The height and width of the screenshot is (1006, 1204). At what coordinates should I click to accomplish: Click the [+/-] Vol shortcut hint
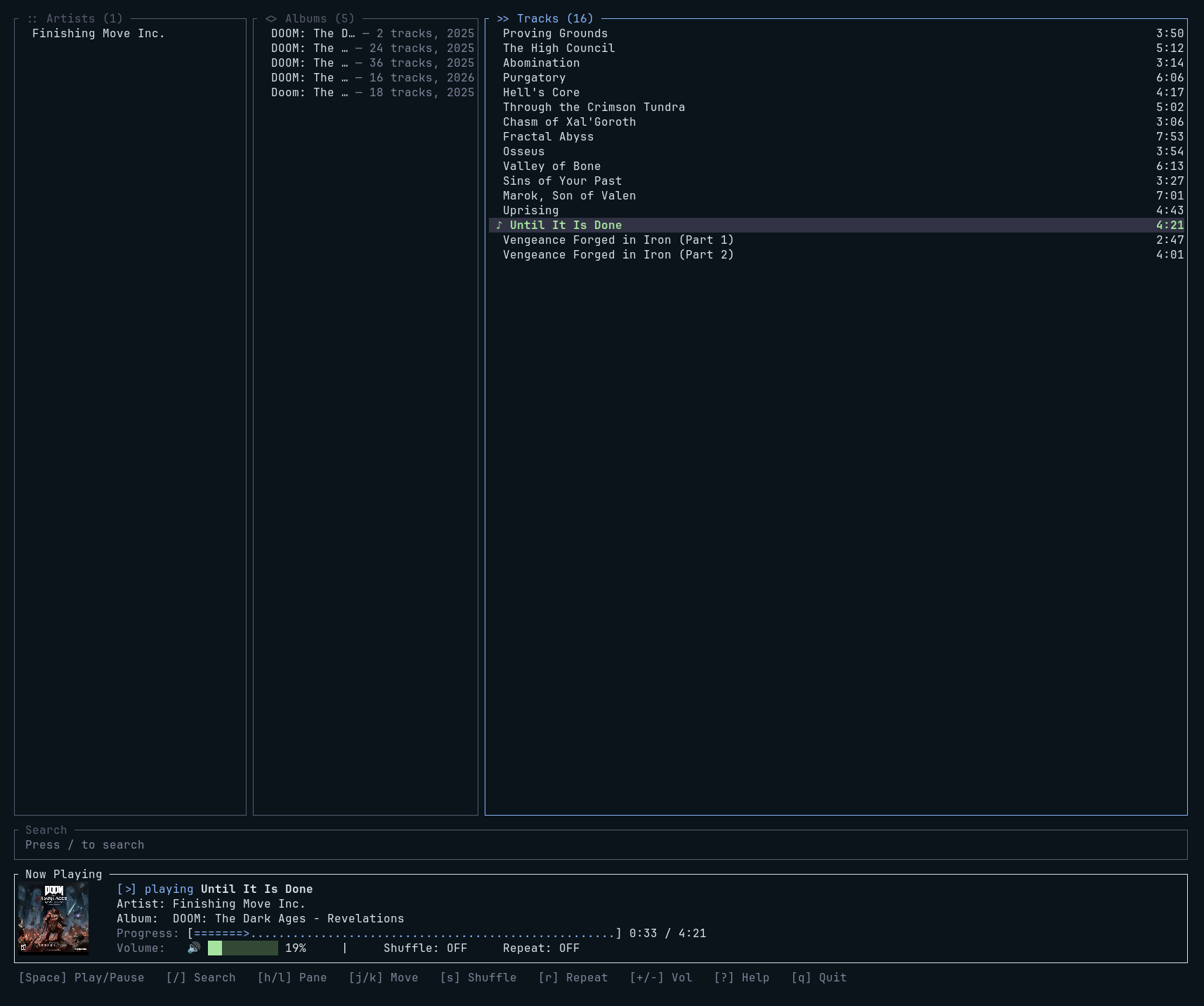[661, 978]
